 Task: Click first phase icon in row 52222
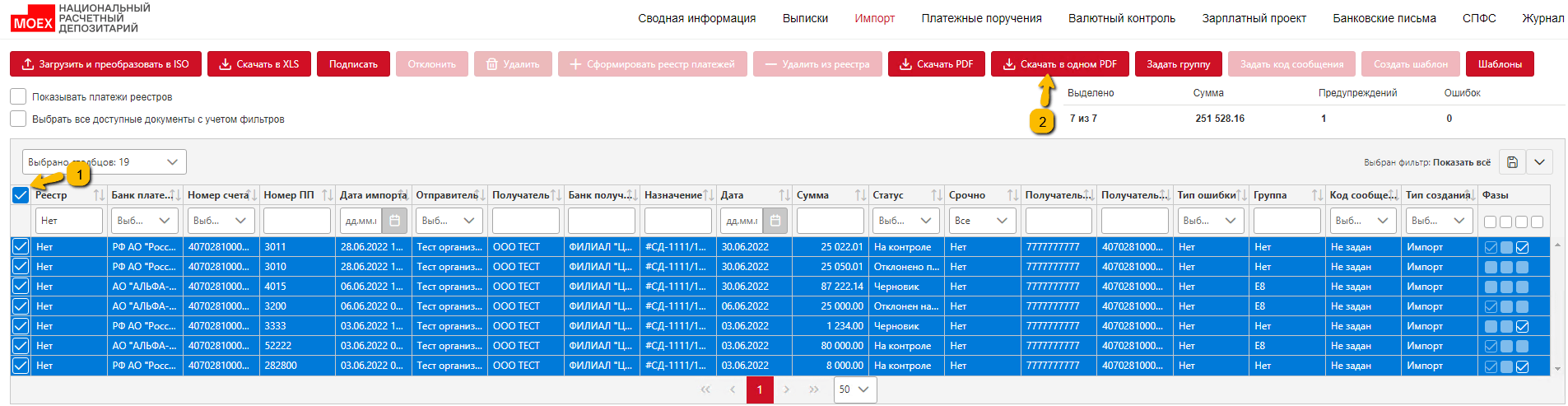click(x=1491, y=346)
